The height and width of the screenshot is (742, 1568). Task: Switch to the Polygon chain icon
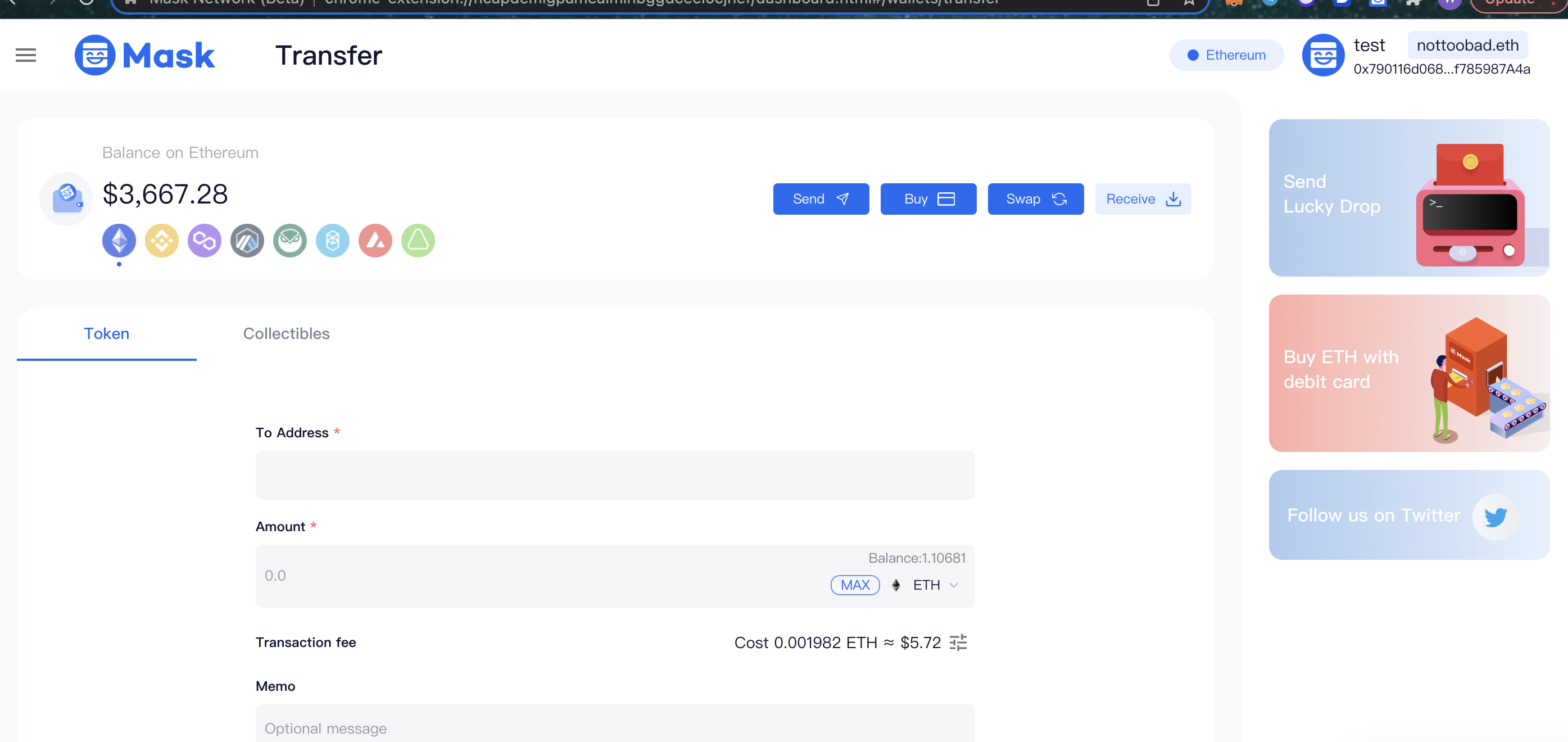click(204, 241)
